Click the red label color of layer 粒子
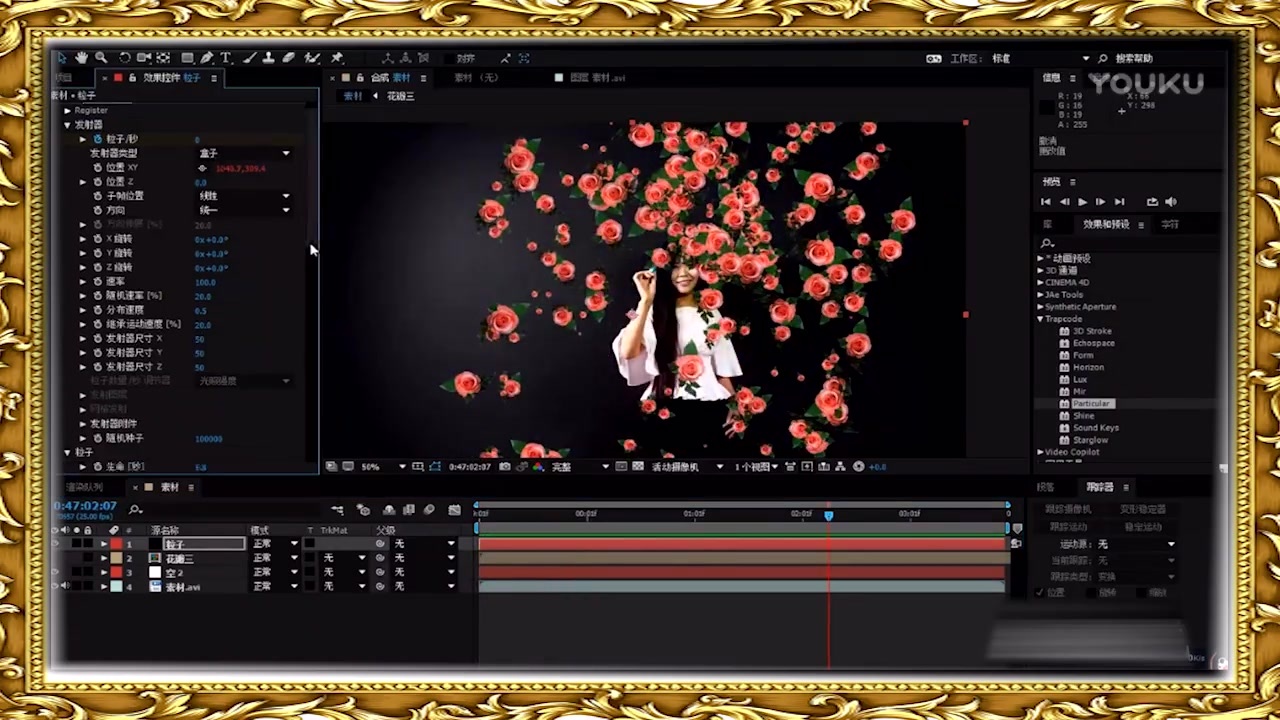This screenshot has width=1280, height=720. 116,544
